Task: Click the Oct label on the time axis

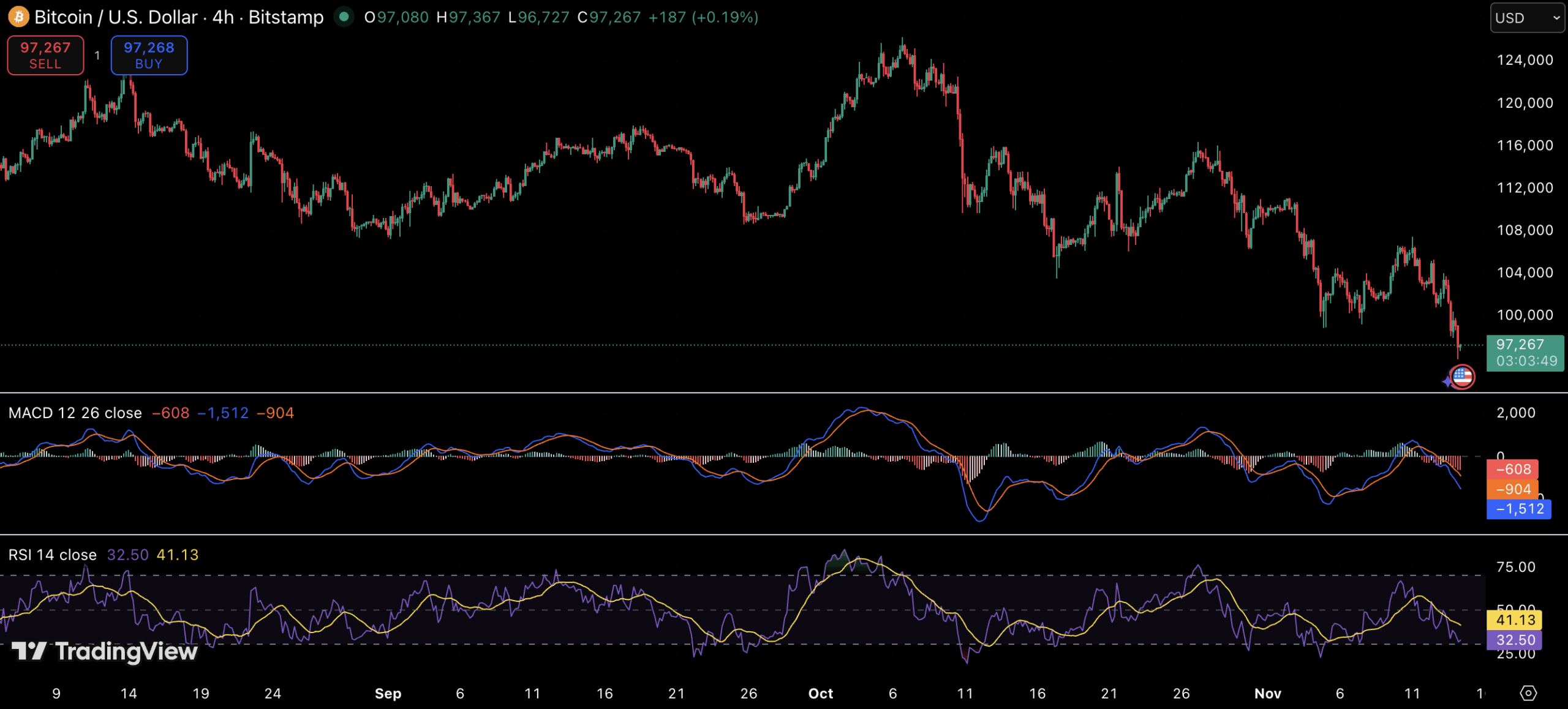Action: [820, 693]
